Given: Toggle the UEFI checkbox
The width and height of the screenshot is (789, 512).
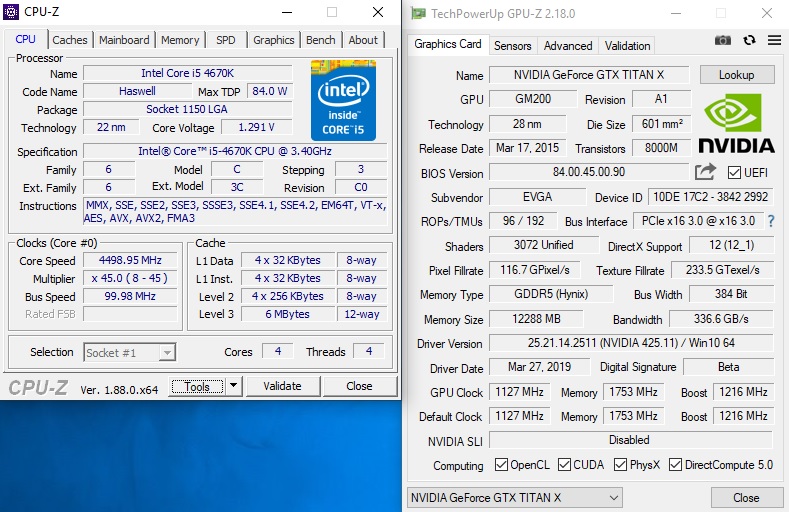Looking at the screenshot, I should [734, 173].
